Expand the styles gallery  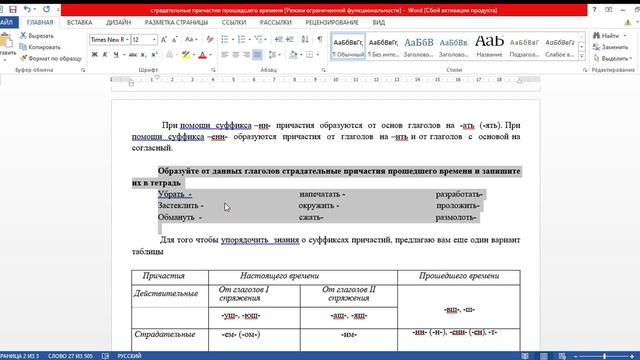click(582, 57)
